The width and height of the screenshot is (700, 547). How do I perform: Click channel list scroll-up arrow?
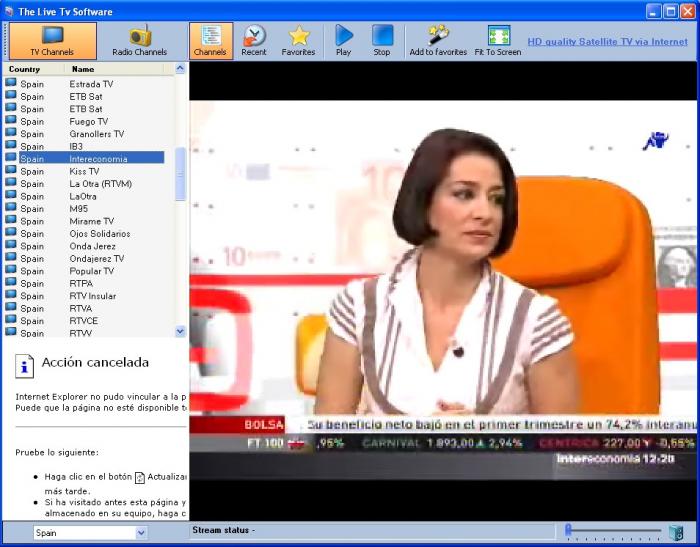tap(180, 69)
